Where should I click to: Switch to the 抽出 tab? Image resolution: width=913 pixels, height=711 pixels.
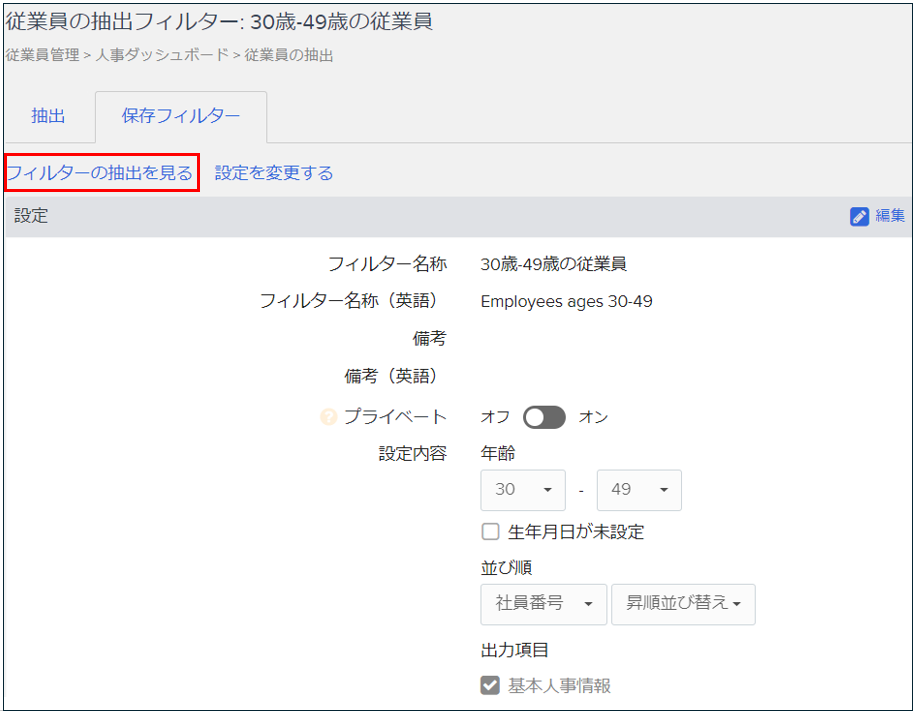(x=48, y=116)
